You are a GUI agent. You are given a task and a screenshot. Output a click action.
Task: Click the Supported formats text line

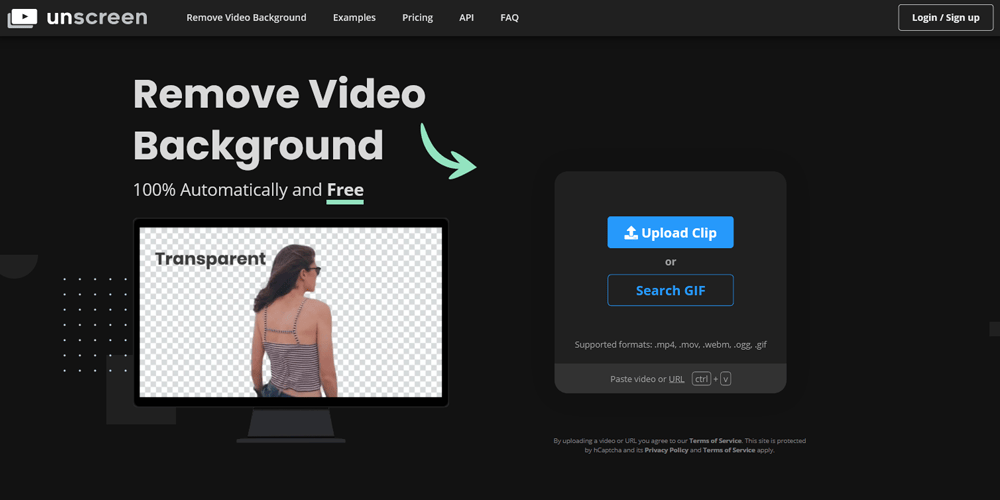(x=670, y=345)
